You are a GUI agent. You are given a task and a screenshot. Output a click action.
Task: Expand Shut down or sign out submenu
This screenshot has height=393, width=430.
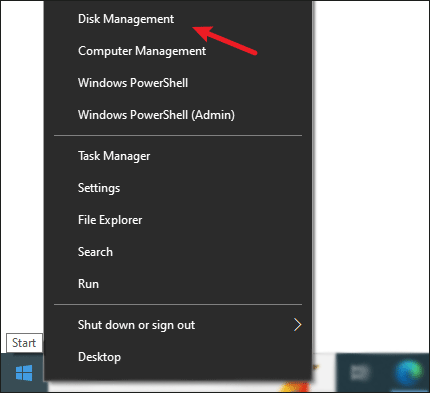coord(178,325)
